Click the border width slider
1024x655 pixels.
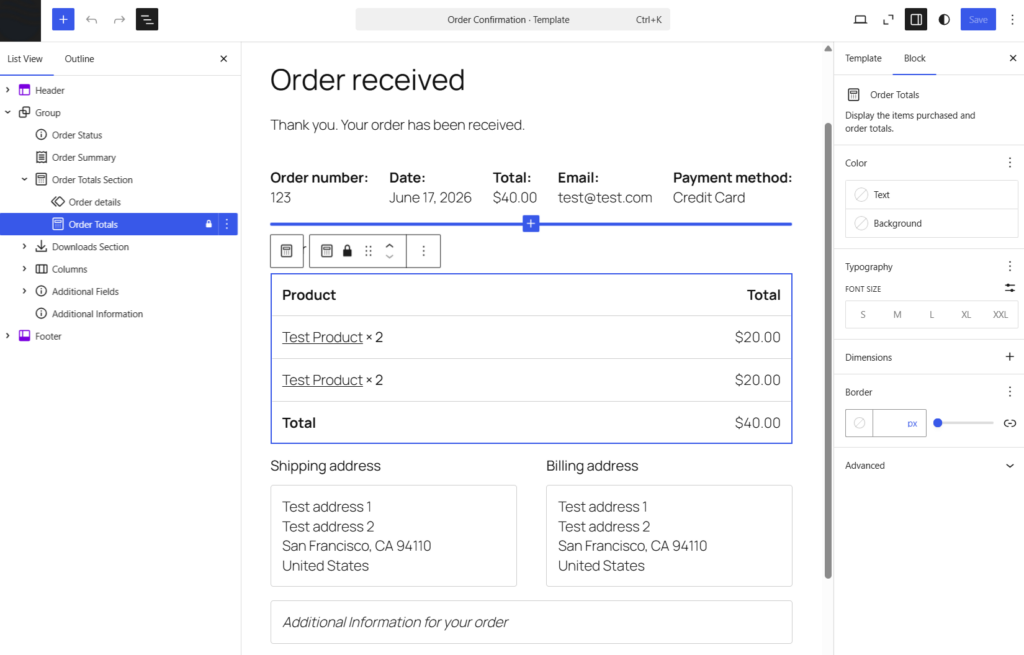(963, 423)
